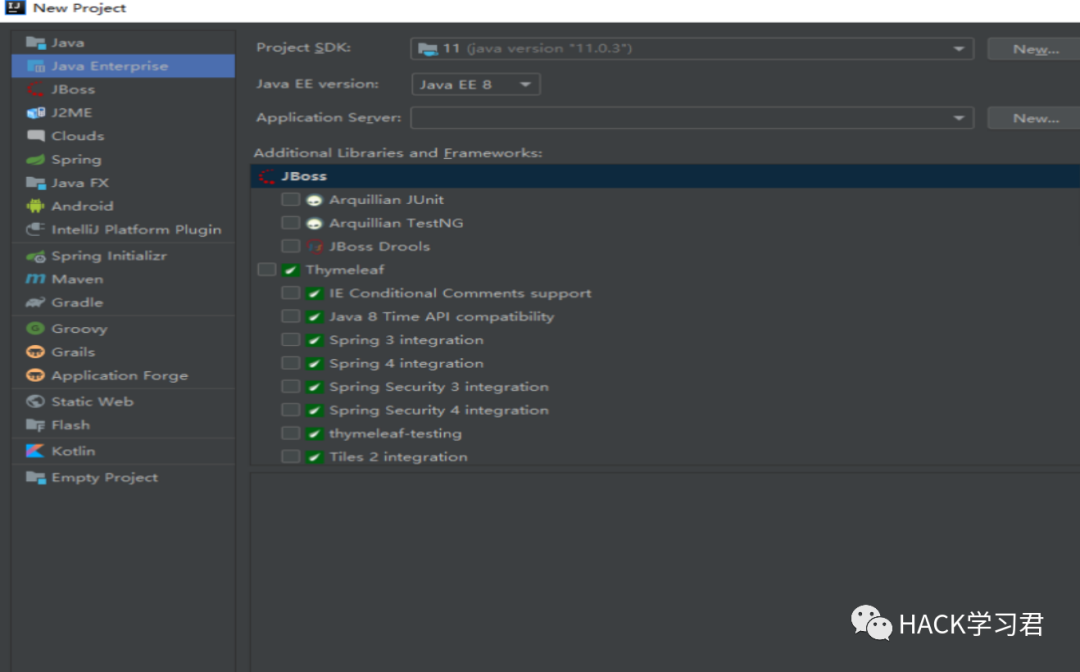This screenshot has height=672, width=1080.
Task: Select the Empty Project label
Action: point(105,478)
